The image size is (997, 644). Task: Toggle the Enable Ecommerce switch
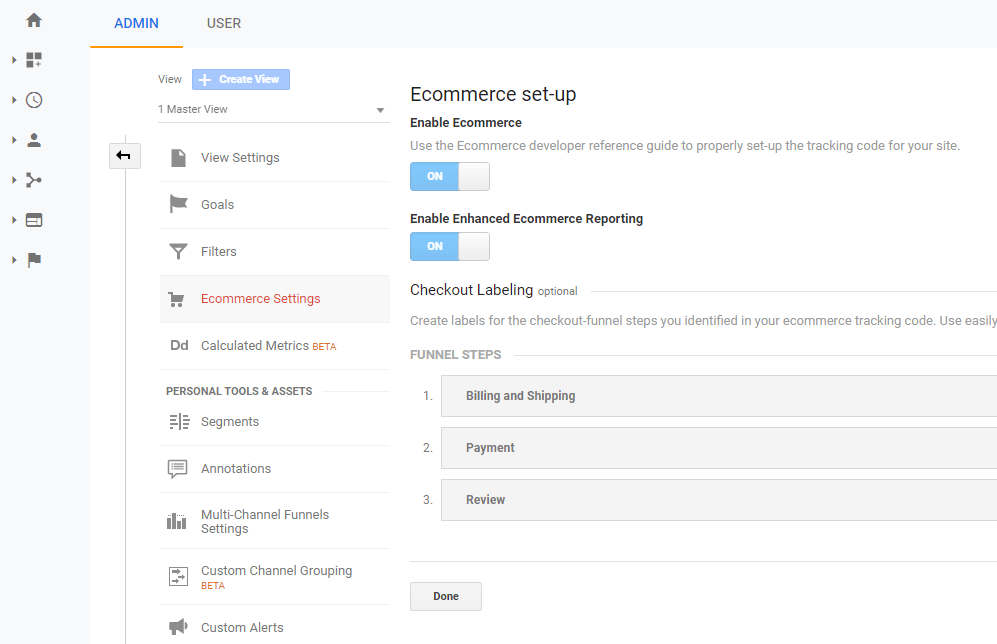tap(450, 176)
